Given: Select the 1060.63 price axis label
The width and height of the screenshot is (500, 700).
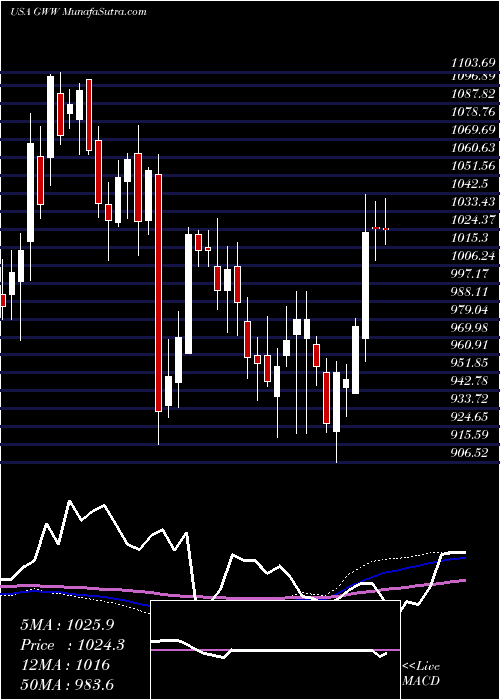Looking at the screenshot, I should click(x=473, y=148).
